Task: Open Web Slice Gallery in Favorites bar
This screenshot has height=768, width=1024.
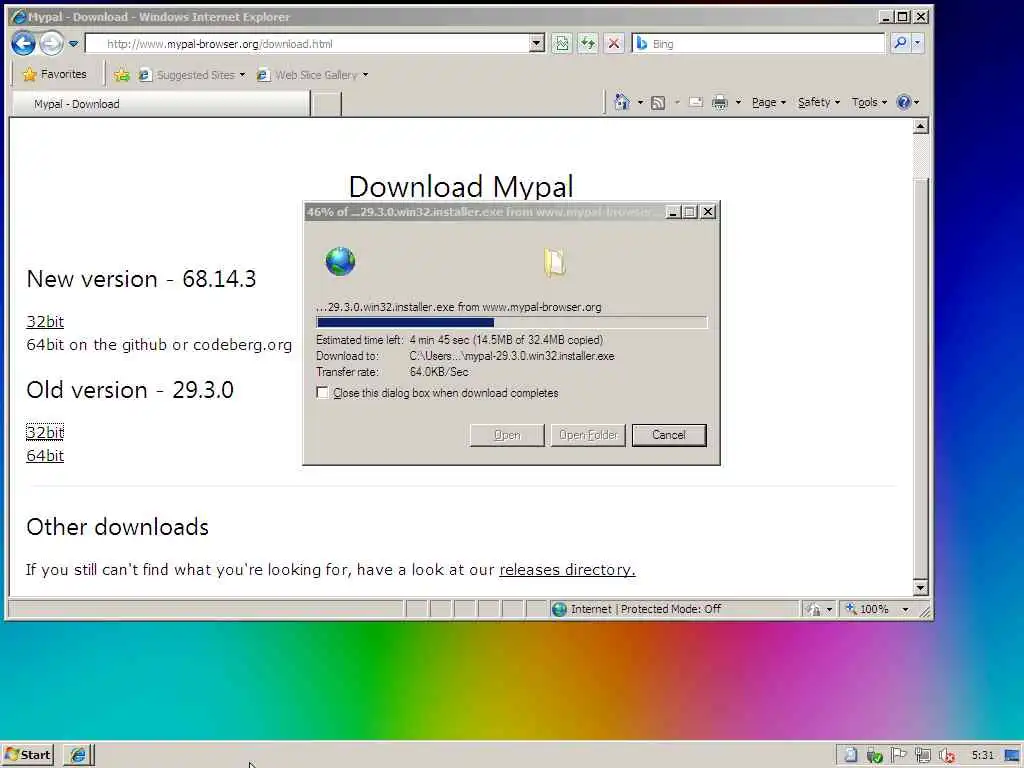Action: pyautogui.click(x=313, y=75)
